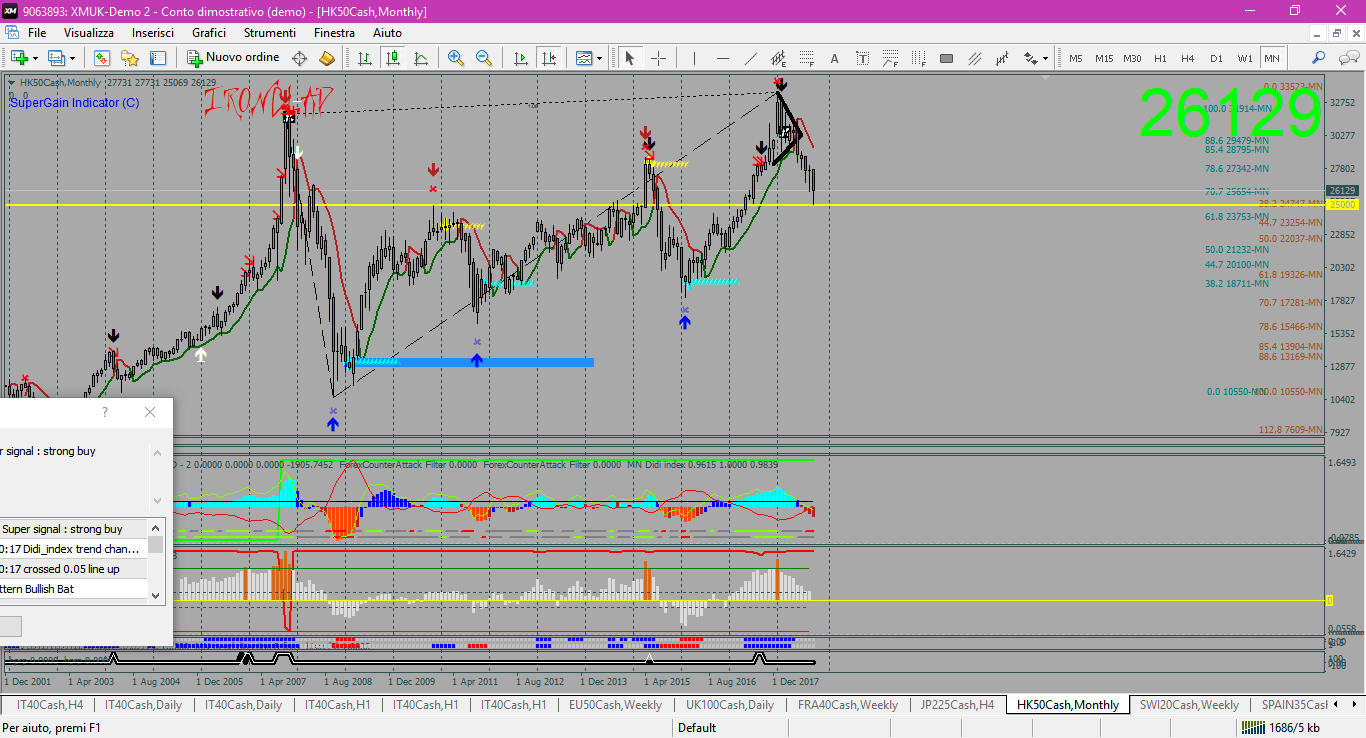Open the Navigator star-folder icon
The image size is (1366, 738).
[130, 58]
